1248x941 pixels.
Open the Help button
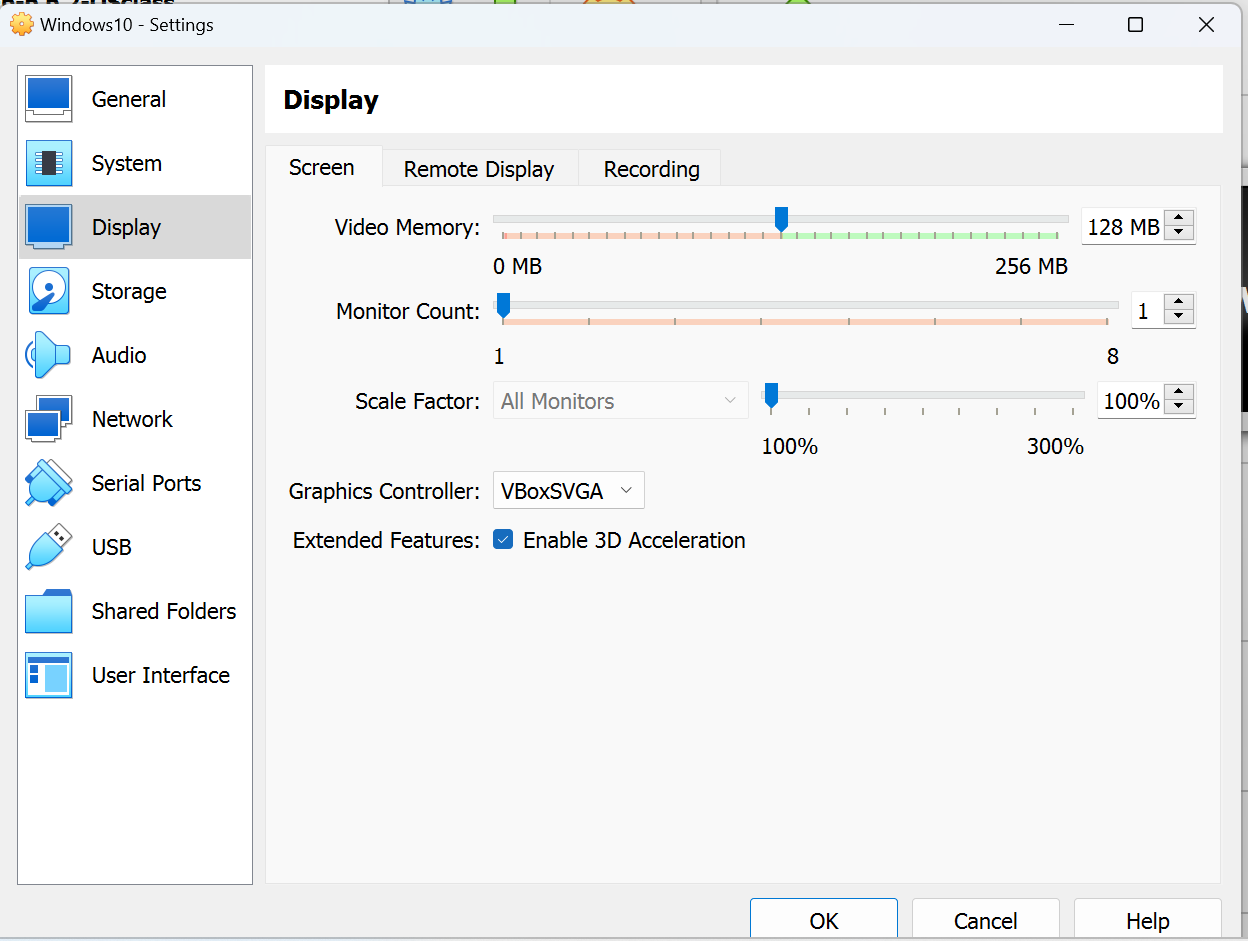[x=1148, y=920]
